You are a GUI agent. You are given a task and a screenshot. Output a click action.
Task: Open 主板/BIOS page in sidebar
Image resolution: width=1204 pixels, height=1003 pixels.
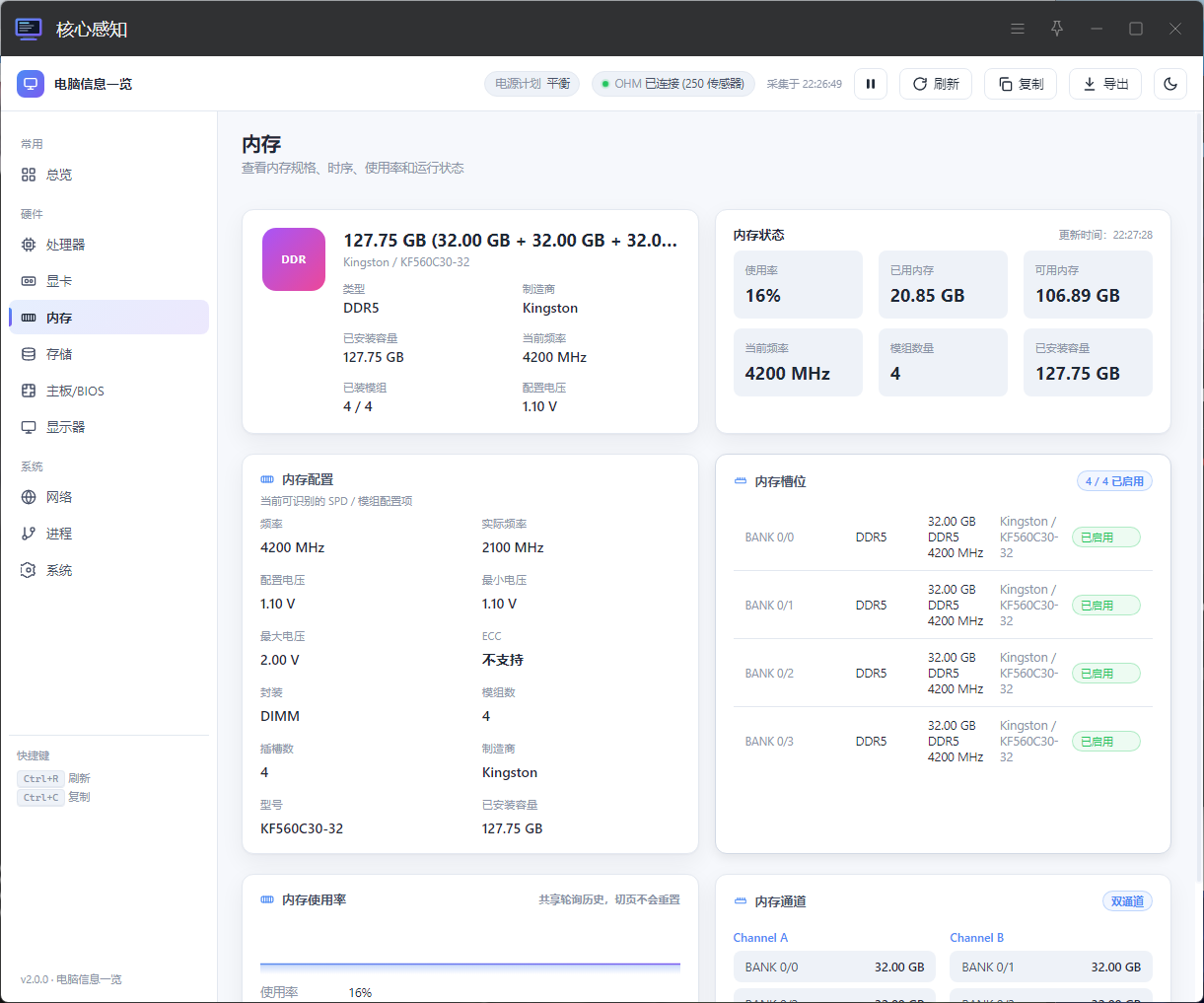(108, 391)
